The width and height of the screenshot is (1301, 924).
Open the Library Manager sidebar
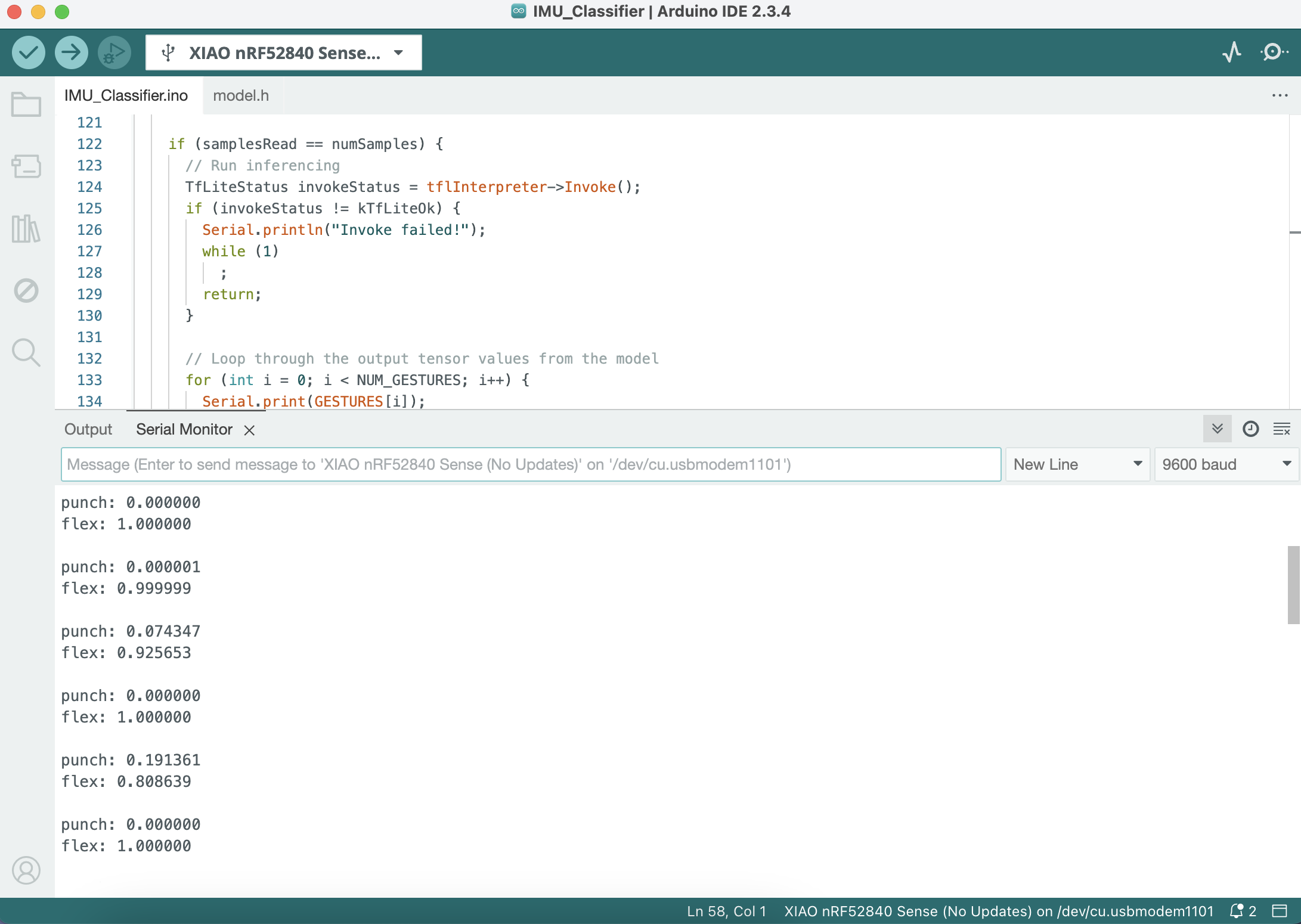tap(26, 230)
